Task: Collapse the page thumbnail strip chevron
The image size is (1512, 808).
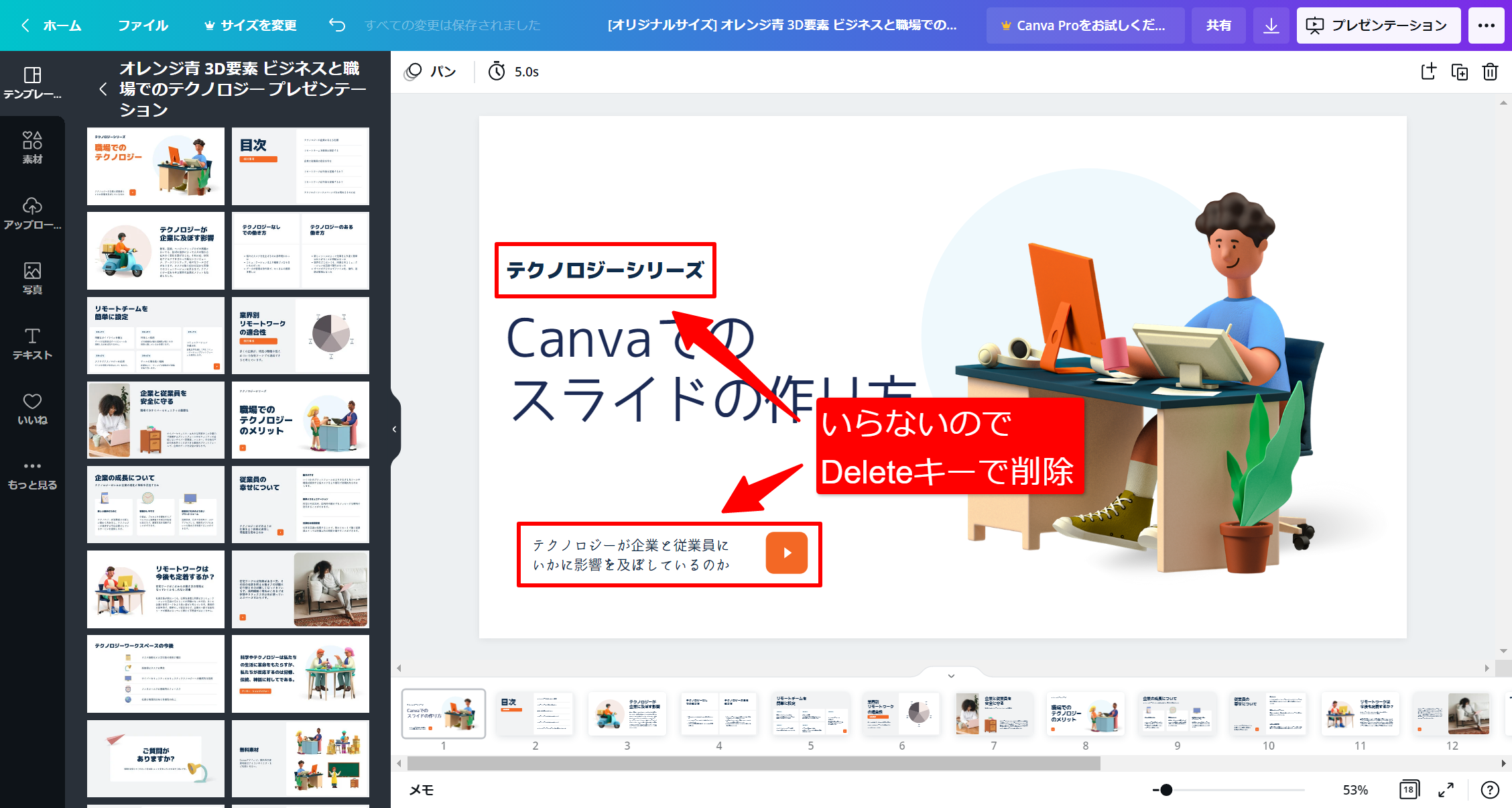Action: [951, 676]
